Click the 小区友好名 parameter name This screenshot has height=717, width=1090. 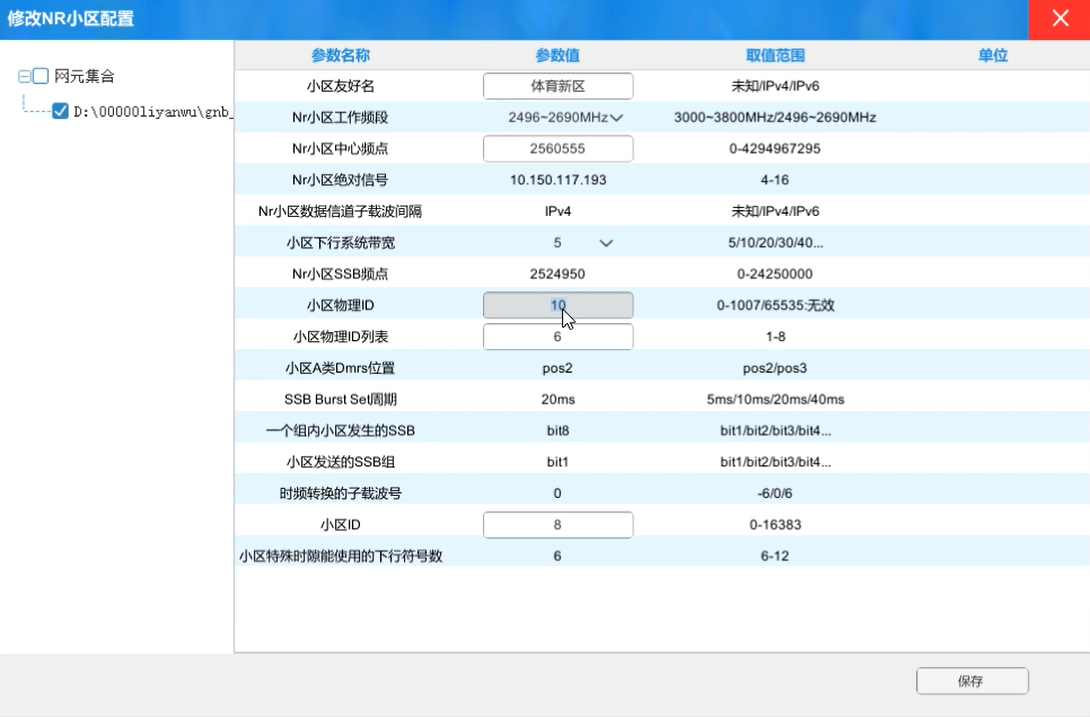(340, 86)
